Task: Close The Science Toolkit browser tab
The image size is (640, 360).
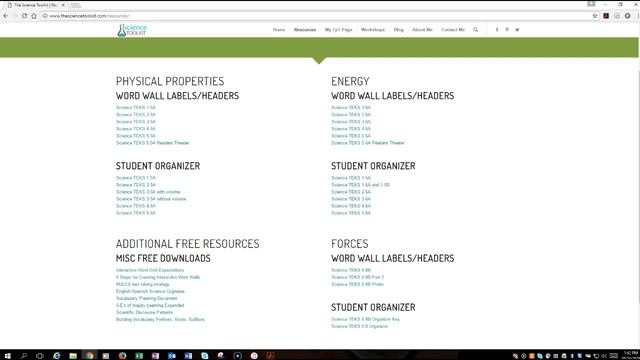Action: click(63, 5)
